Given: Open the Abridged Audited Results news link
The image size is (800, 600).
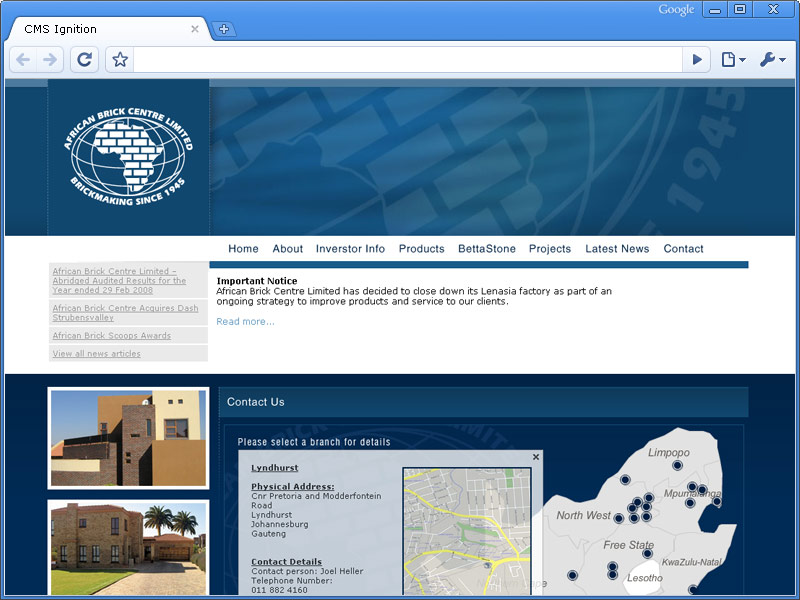Looking at the screenshot, I should (x=119, y=281).
